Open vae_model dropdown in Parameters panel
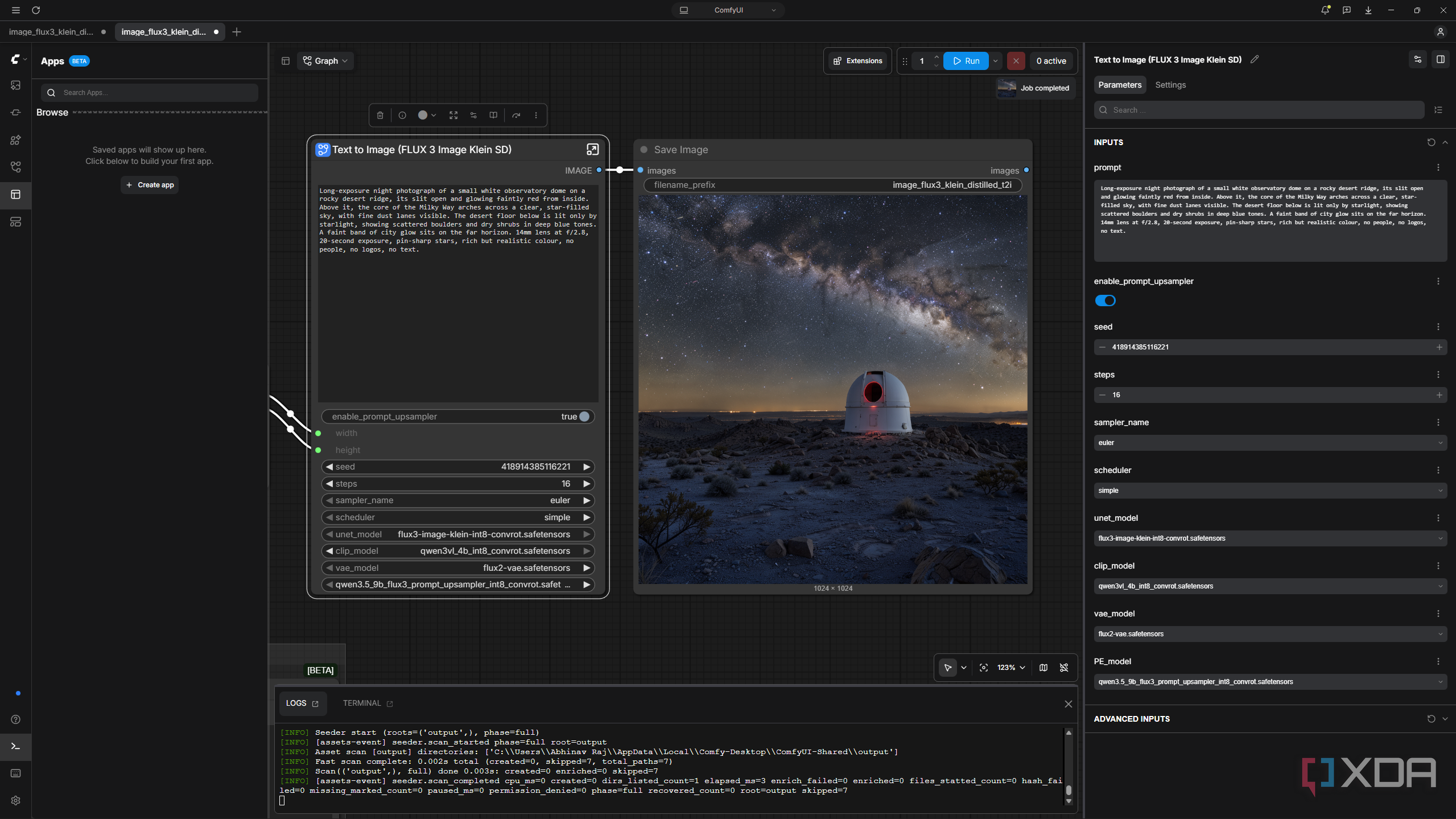The height and width of the screenshot is (819, 1456). 1270,634
